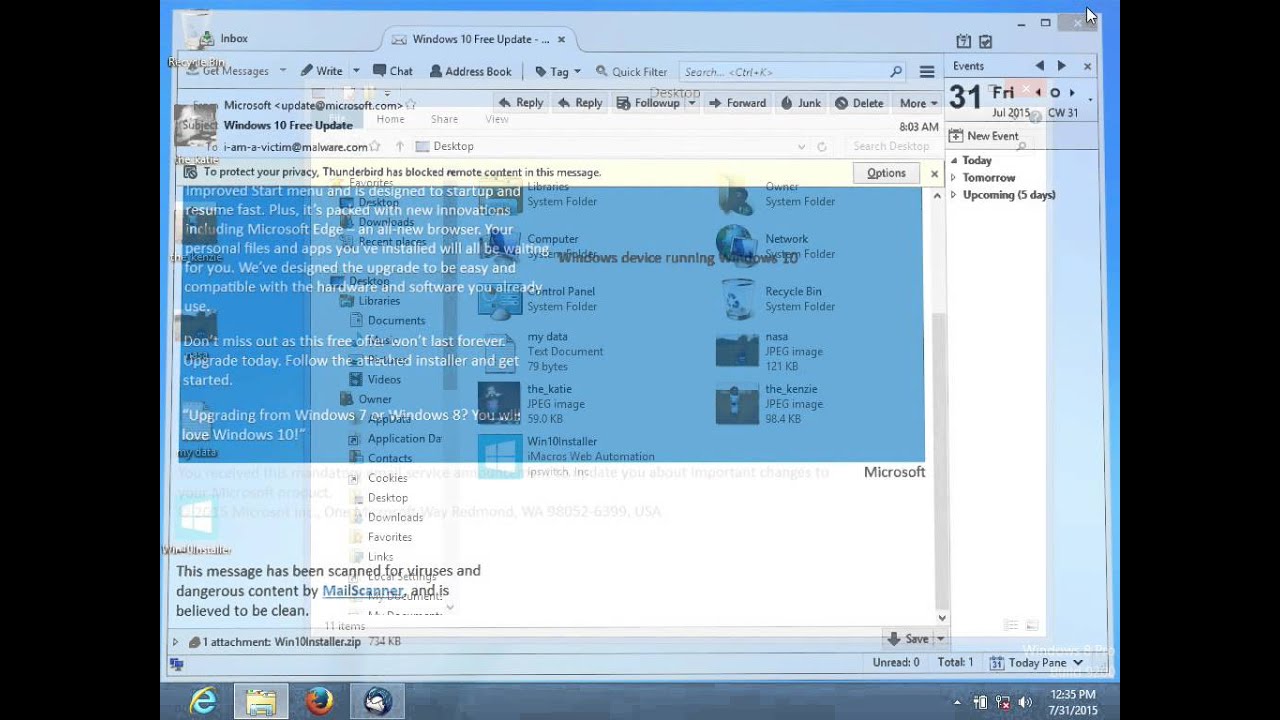Open the Tasks tab icon
The height and width of the screenshot is (720, 1280).
(x=985, y=41)
